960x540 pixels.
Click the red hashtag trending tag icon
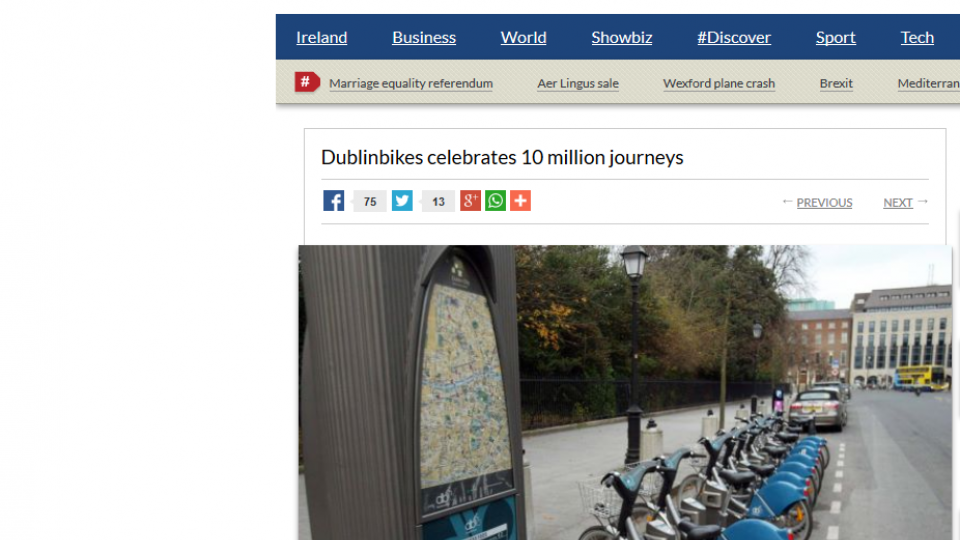(x=307, y=82)
